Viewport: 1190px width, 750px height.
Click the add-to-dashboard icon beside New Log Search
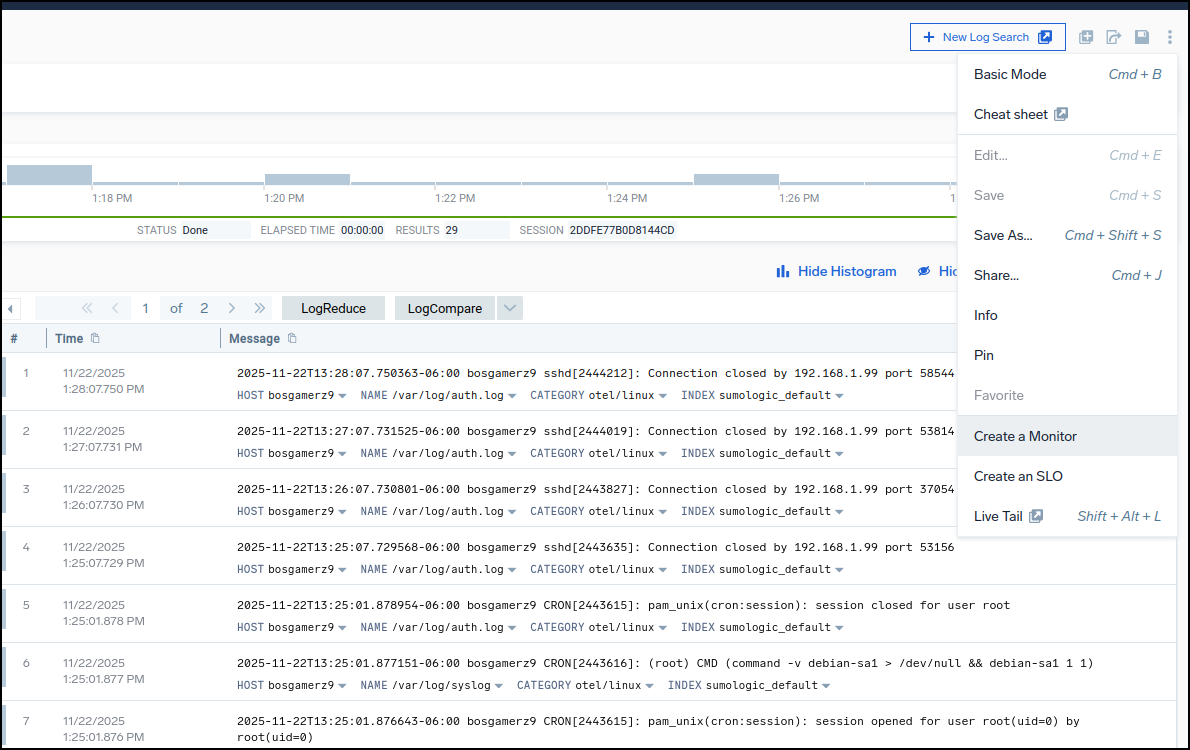pyautogui.click(x=1086, y=37)
